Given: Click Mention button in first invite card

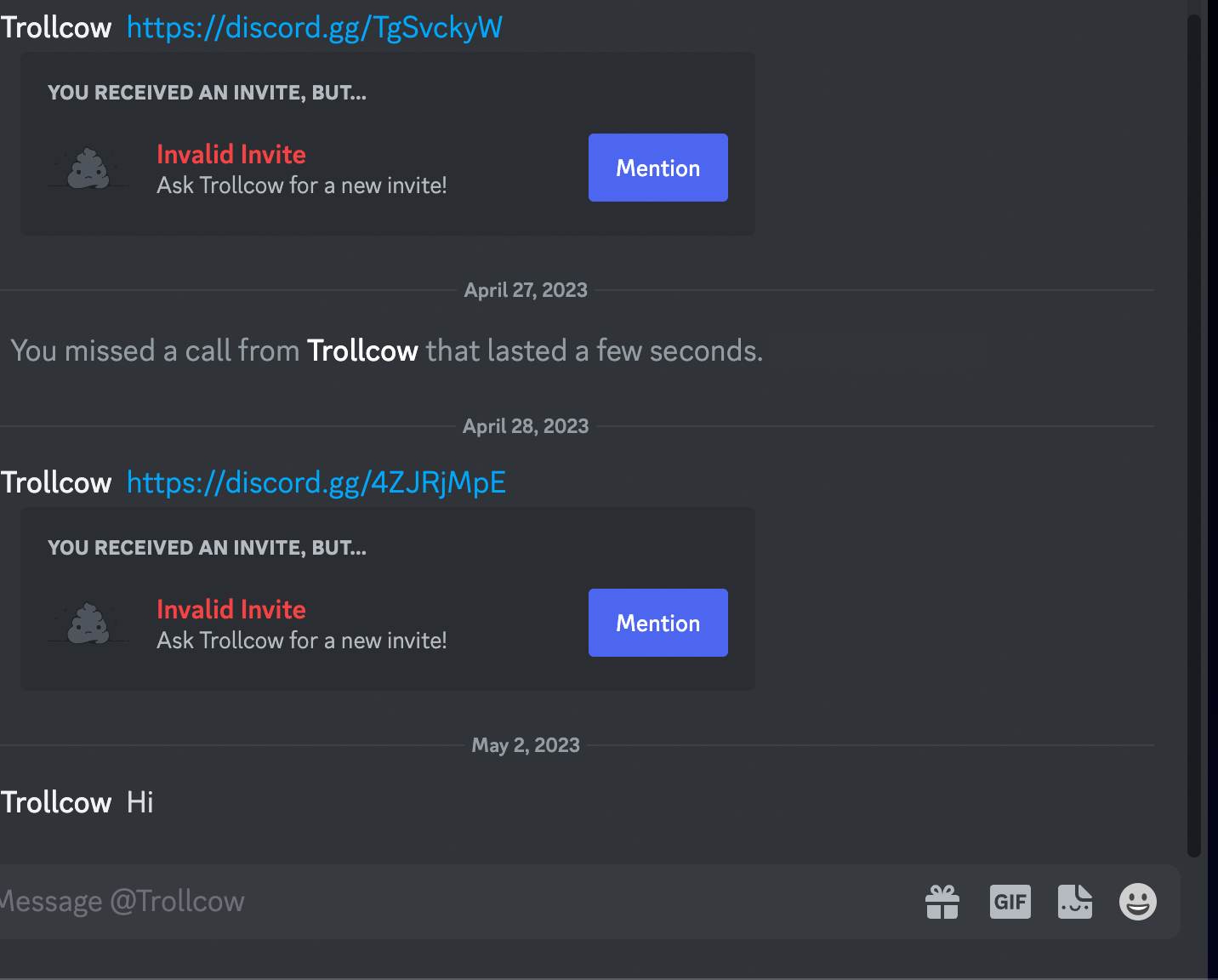Looking at the screenshot, I should pyautogui.click(x=658, y=168).
